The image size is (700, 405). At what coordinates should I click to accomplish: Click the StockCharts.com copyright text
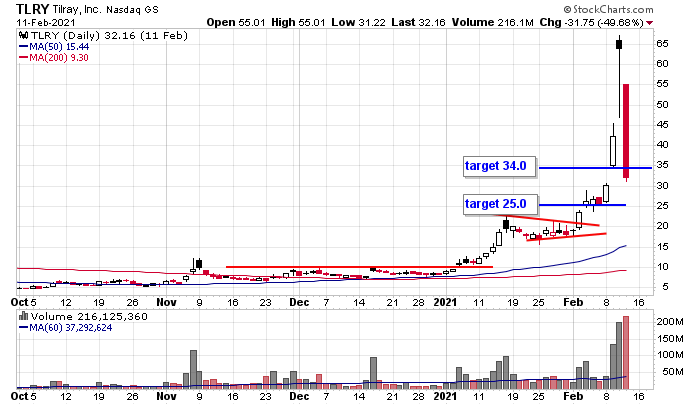(608, 9)
